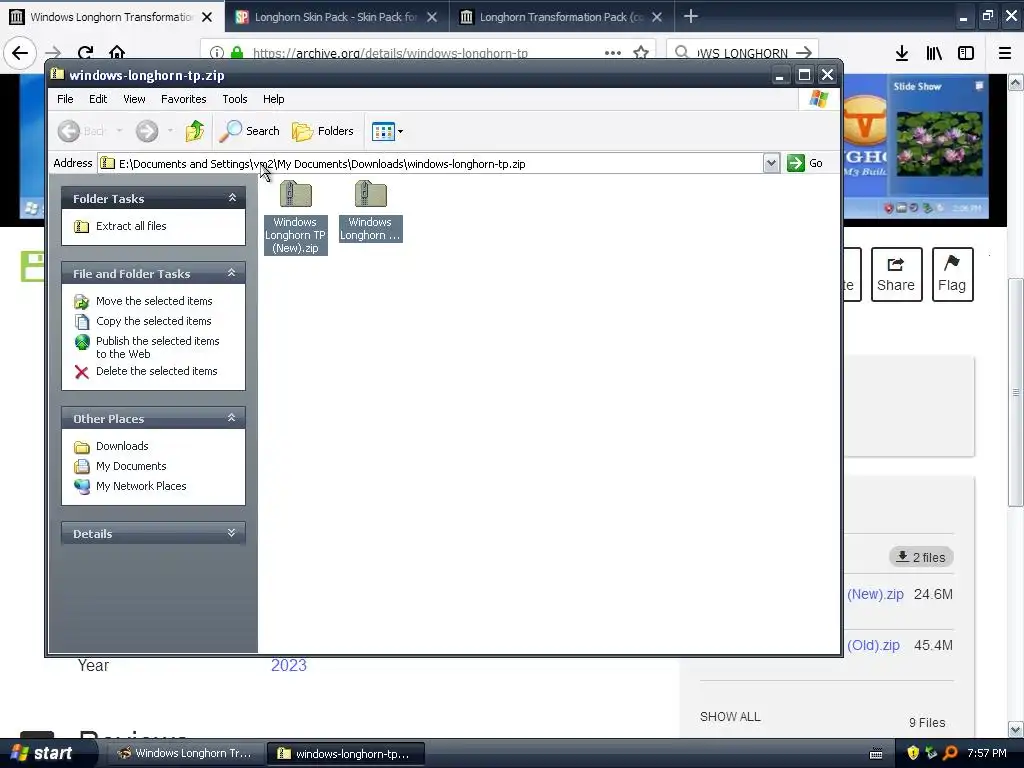Open a new Firefox tab
The height and width of the screenshot is (768, 1024).
click(x=690, y=16)
